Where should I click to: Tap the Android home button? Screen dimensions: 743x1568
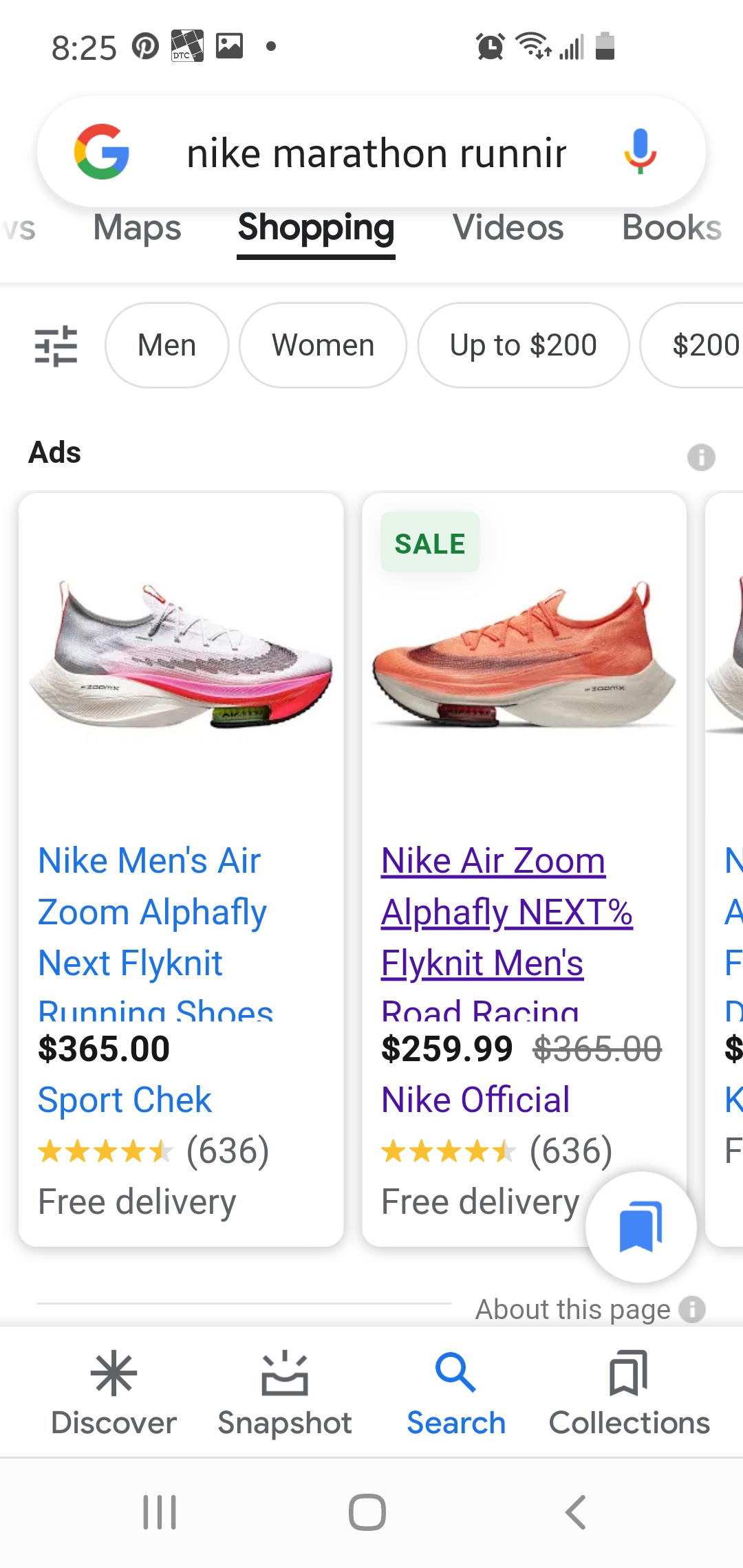click(x=367, y=1512)
